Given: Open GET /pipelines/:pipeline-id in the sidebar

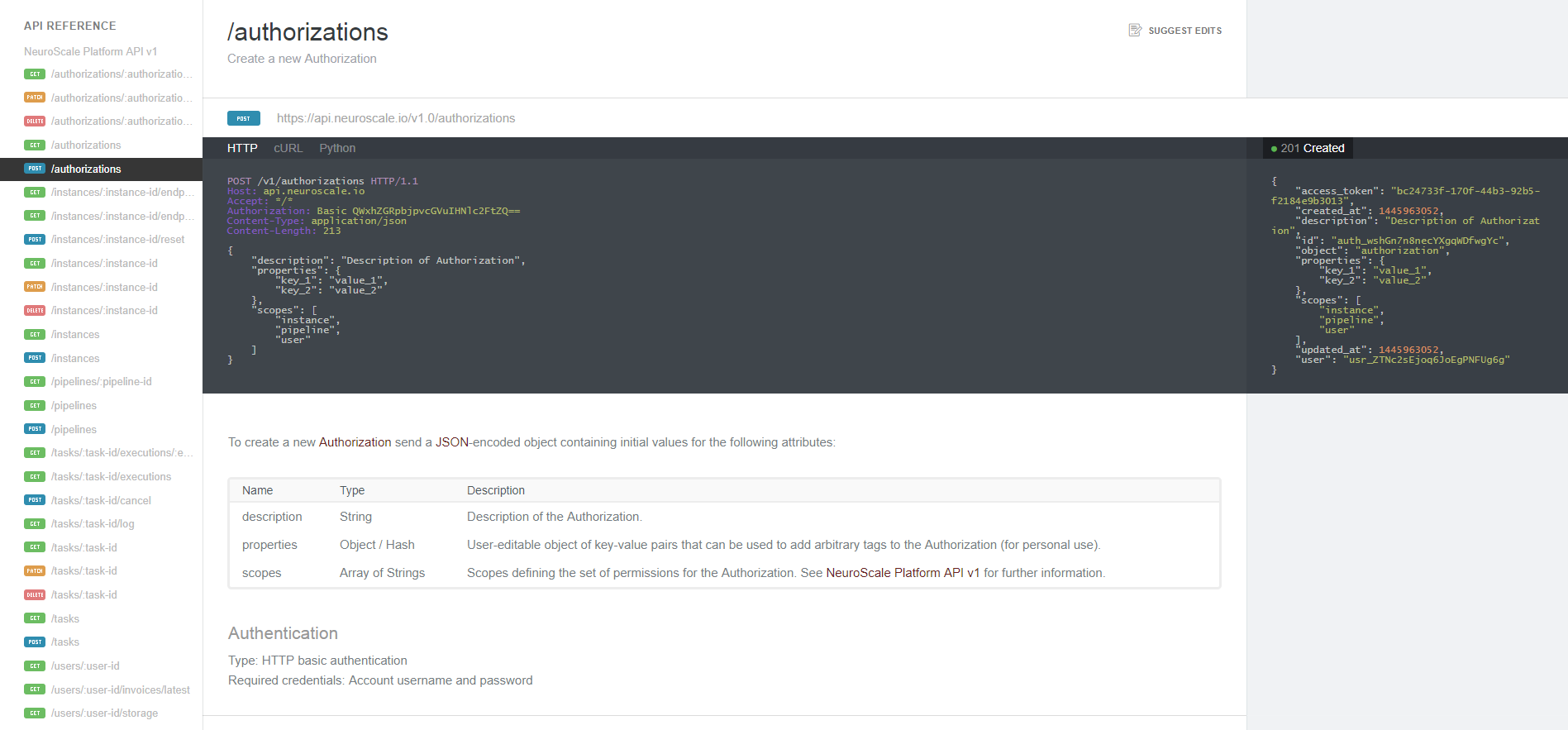Looking at the screenshot, I should pyautogui.click(x=101, y=382).
